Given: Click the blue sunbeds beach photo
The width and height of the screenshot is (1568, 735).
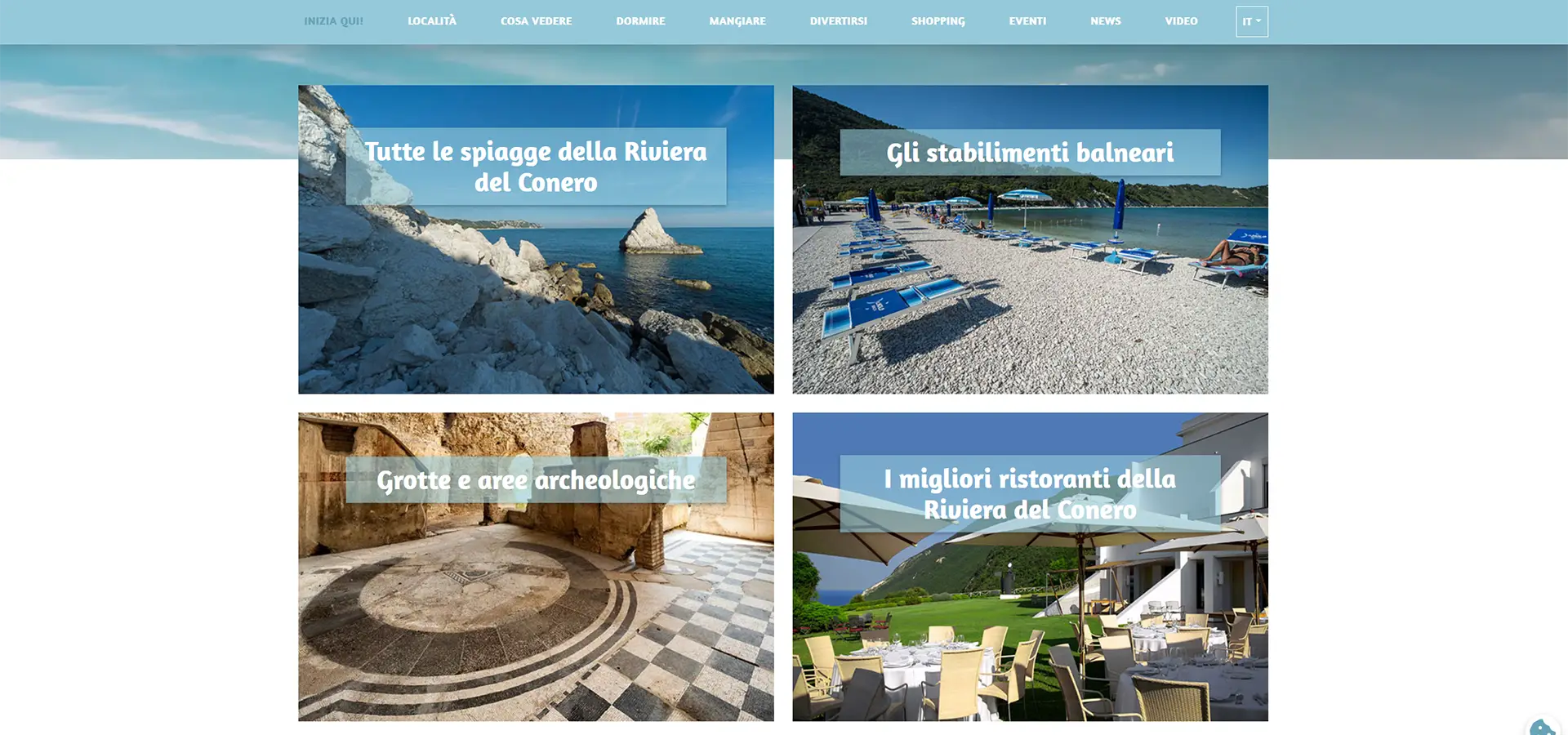Looking at the screenshot, I should [1030, 286].
